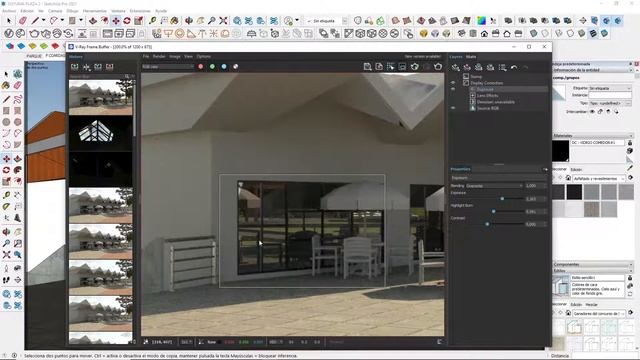640x360 pixels.
Task: Open the skylight render thumbnail in History
Action: (100, 133)
